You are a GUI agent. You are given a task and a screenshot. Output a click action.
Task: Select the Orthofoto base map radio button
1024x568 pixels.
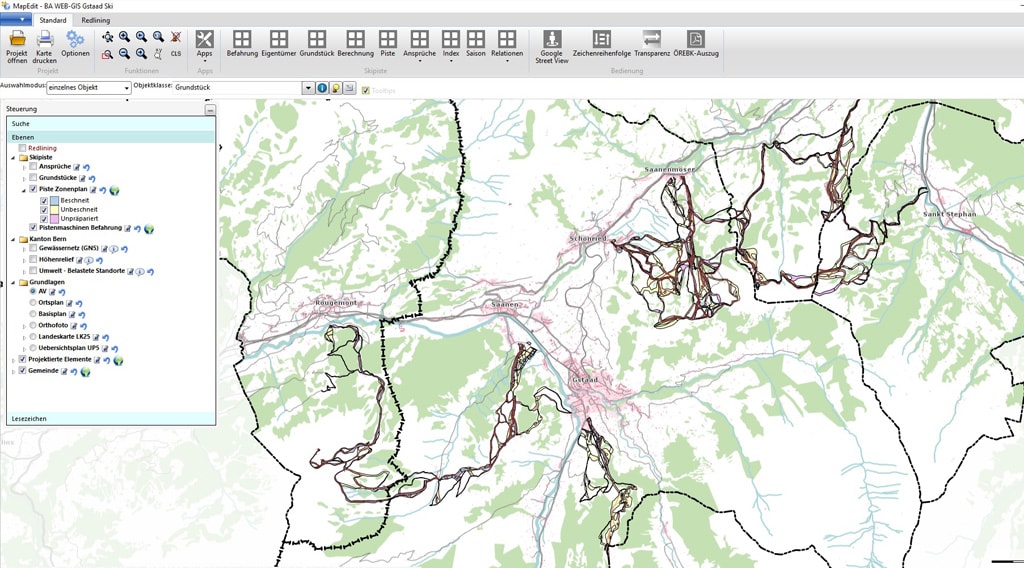[x=33, y=325]
